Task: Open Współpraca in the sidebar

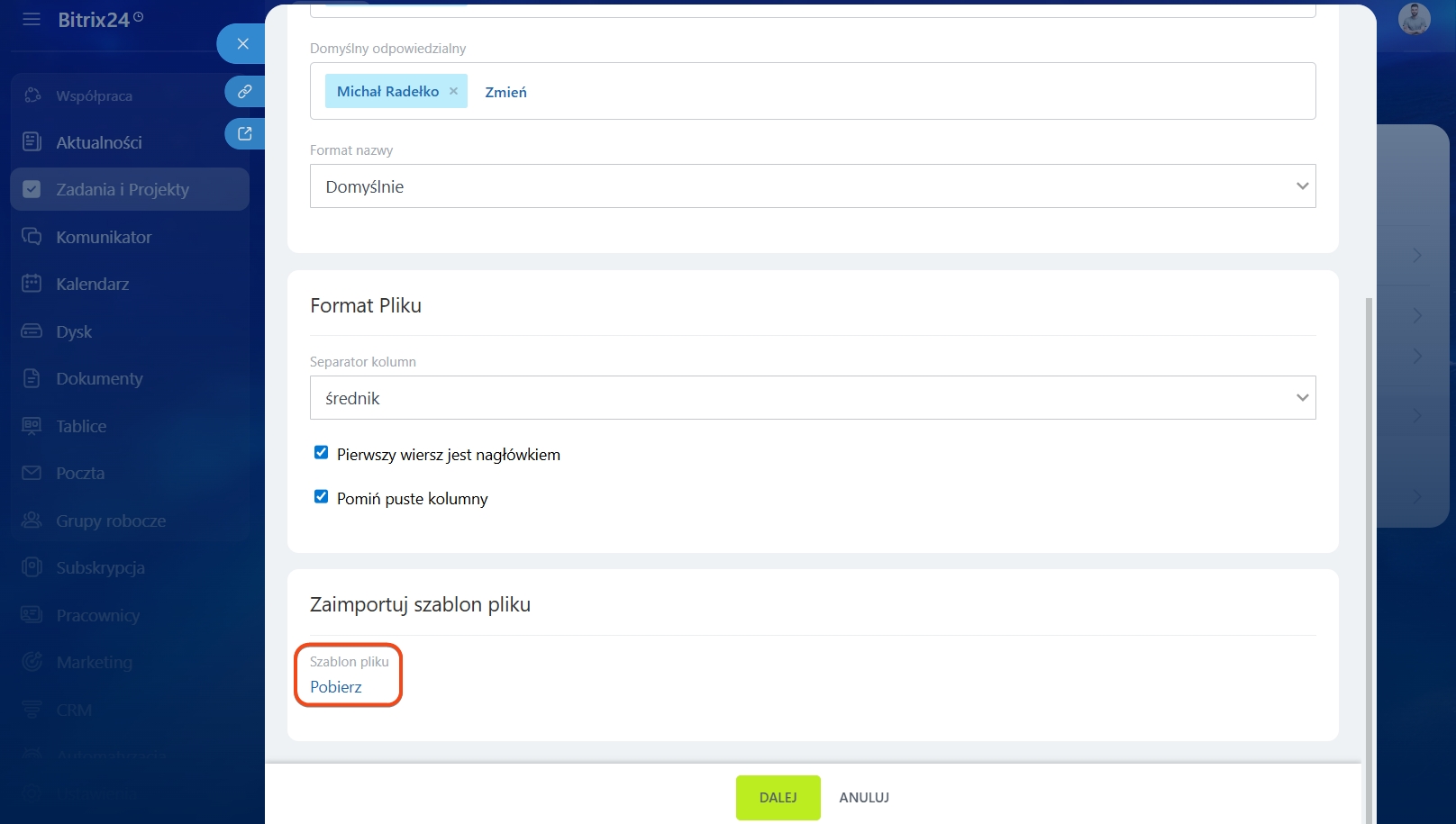Action: coord(94,95)
